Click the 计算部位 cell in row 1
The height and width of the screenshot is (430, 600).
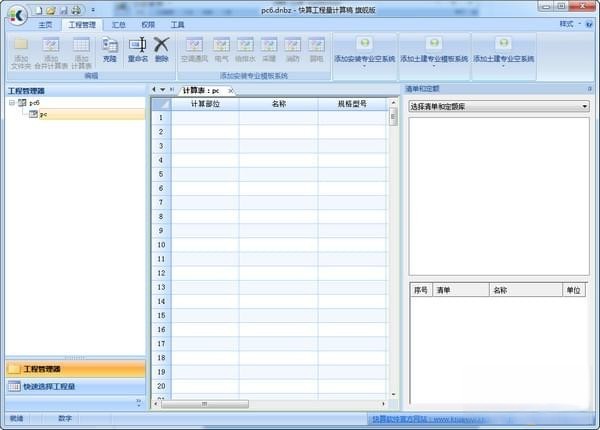tap(204, 118)
